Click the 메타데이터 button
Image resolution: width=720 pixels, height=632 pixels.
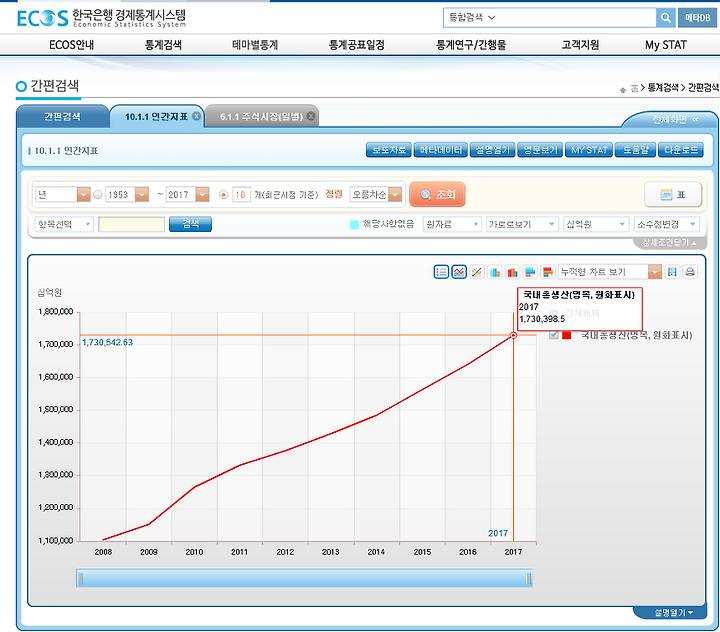[x=441, y=150]
